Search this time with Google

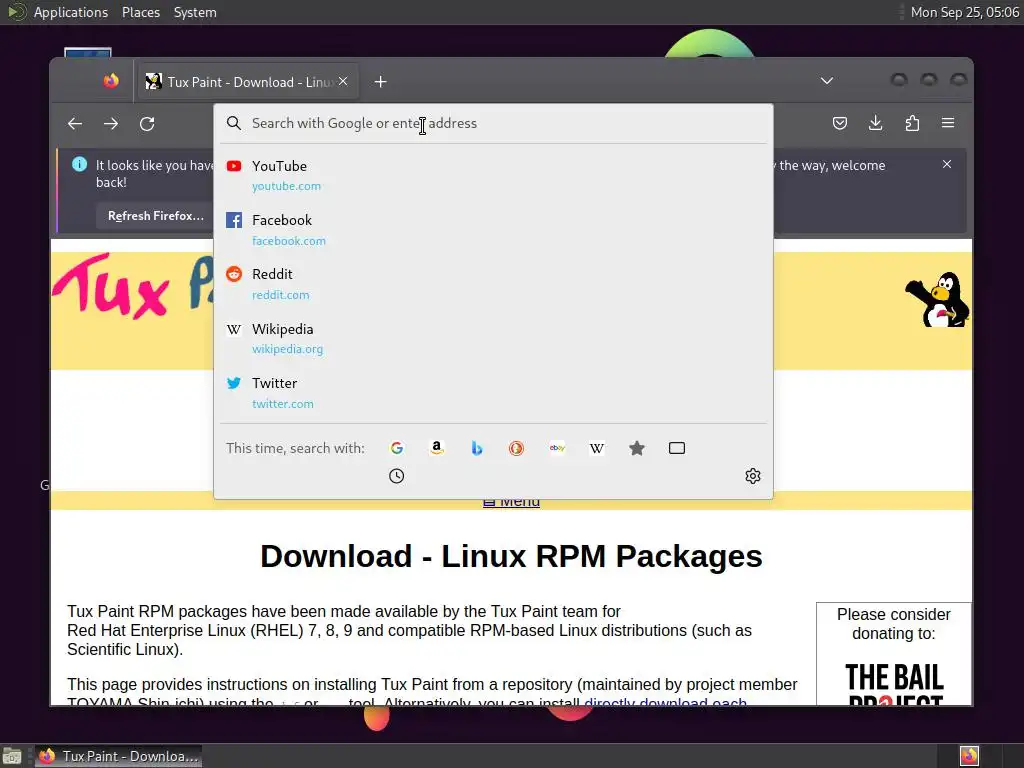tap(396, 448)
